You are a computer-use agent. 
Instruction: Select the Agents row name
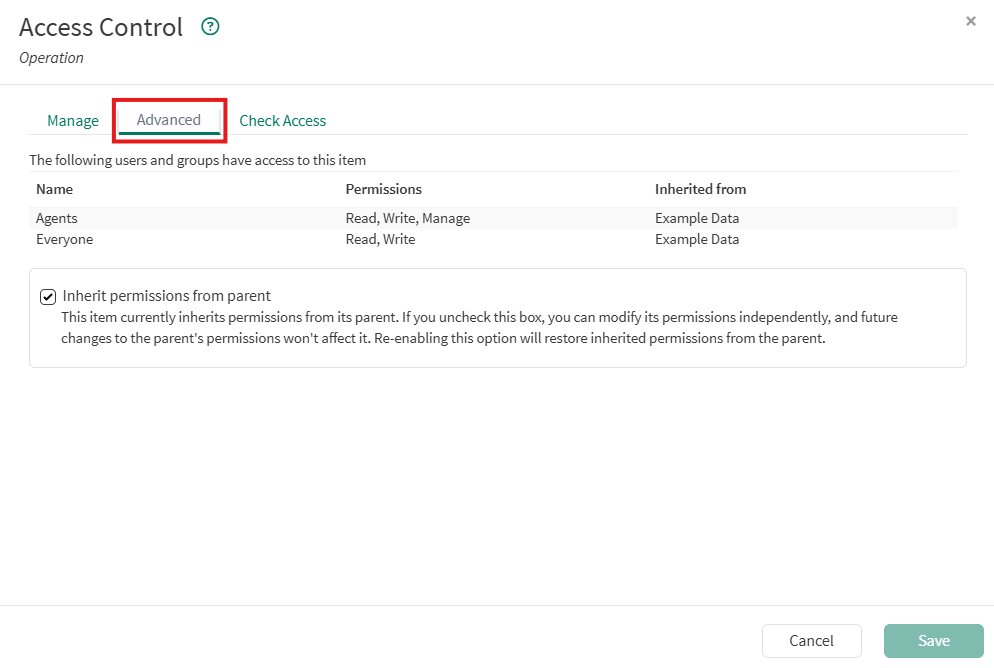tap(57, 218)
